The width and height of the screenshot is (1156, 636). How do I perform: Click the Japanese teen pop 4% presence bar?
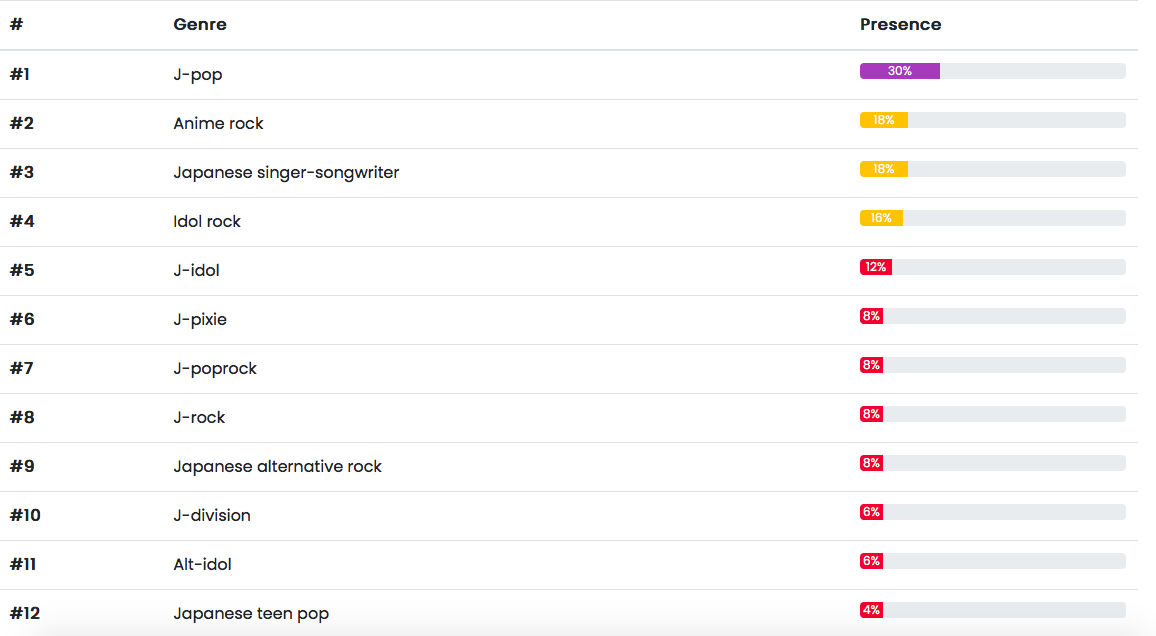(871, 610)
